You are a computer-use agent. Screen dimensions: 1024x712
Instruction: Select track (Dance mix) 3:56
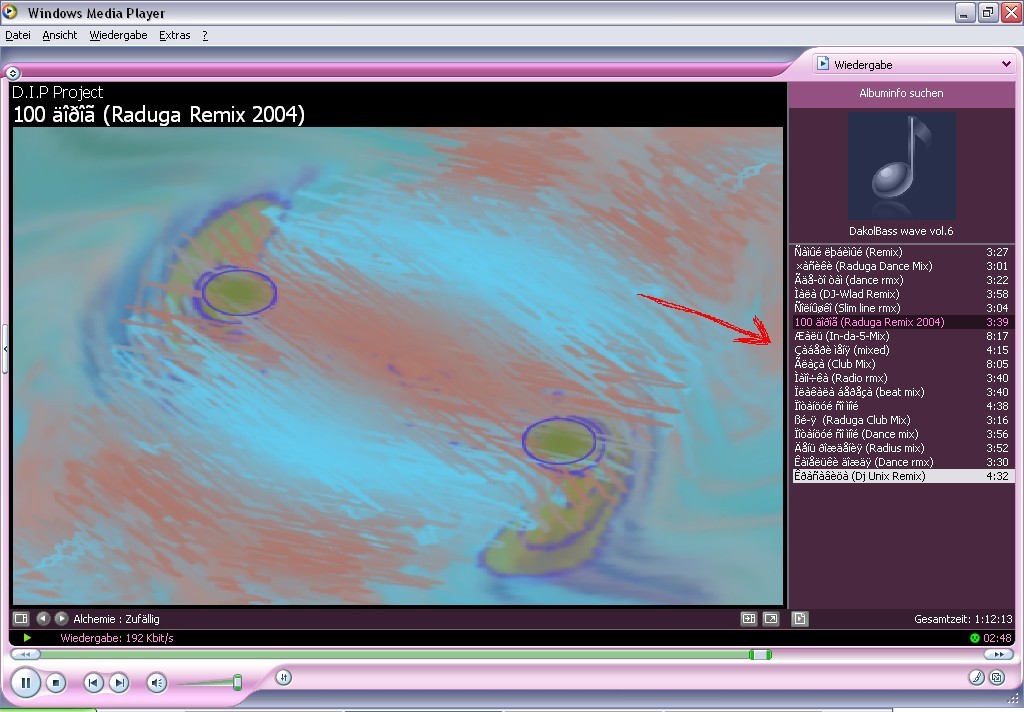click(x=902, y=434)
